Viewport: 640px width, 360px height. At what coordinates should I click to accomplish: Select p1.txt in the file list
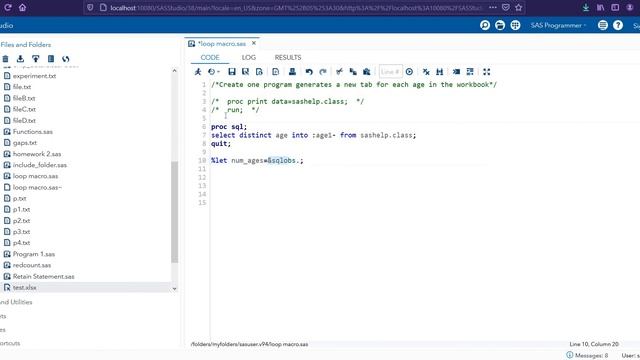point(21,209)
